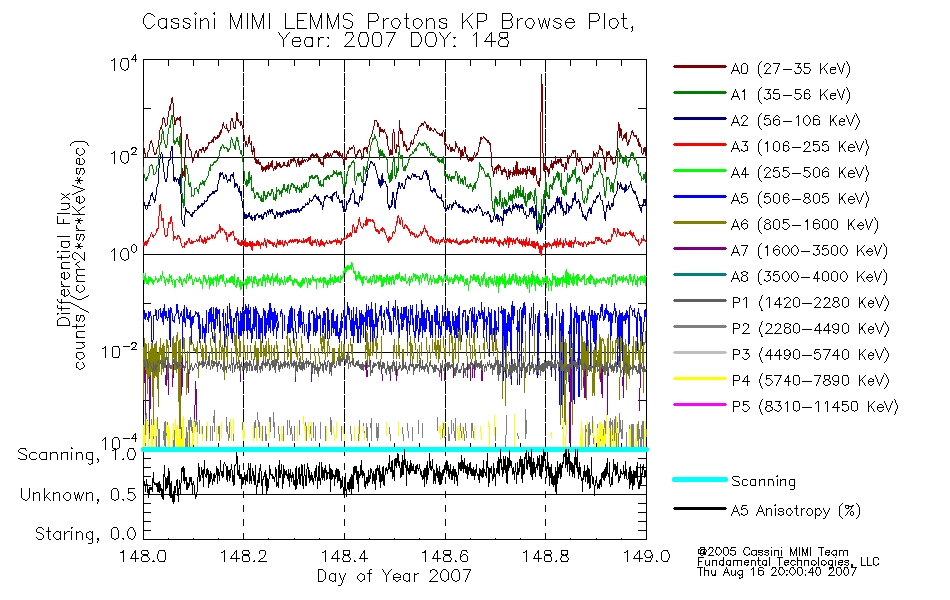Click the 148.4 x-axis tick label
Image resolution: width=950 pixels, height=600 pixels.
[x=345, y=556]
